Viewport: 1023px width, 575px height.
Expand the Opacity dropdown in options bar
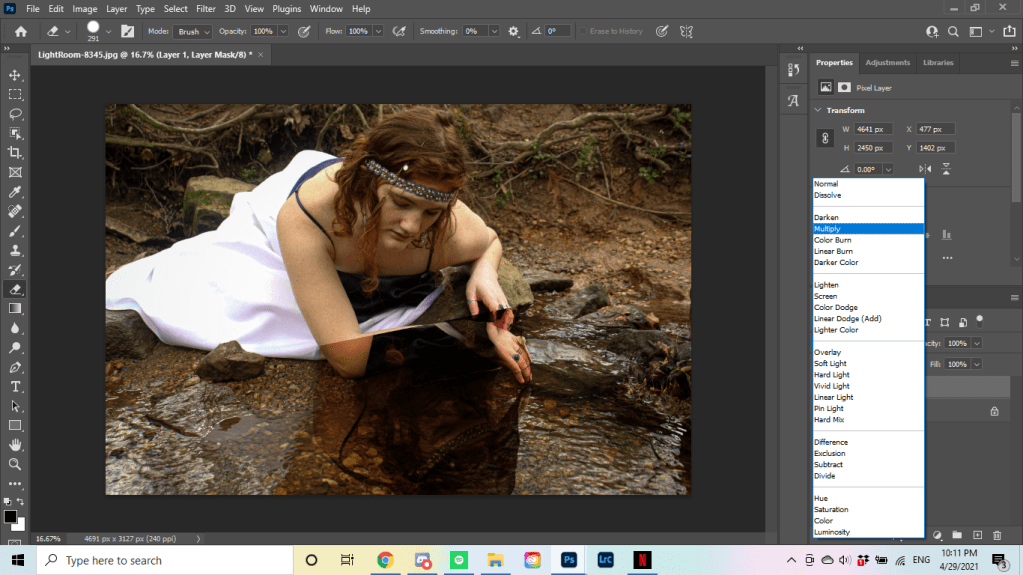(283, 31)
